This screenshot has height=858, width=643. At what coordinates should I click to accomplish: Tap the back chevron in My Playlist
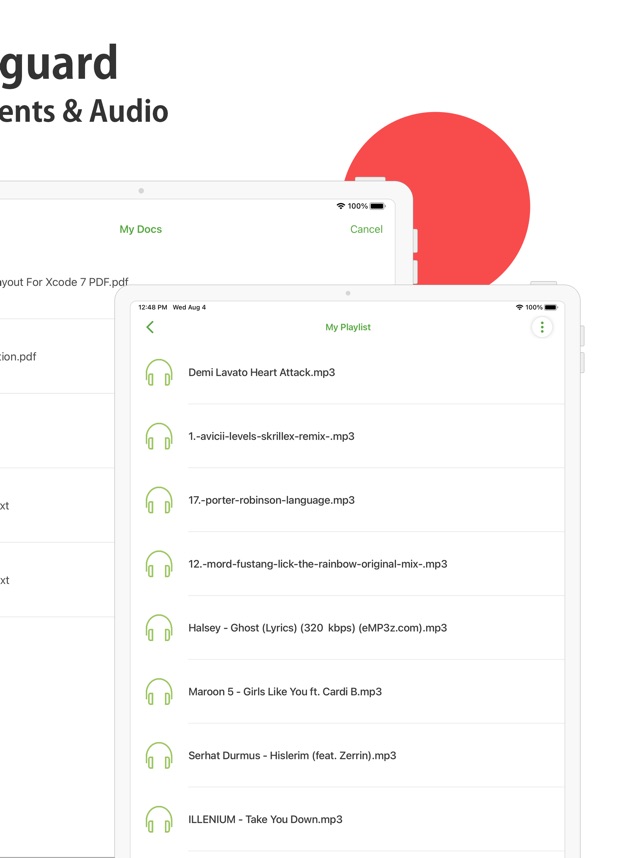(150, 327)
